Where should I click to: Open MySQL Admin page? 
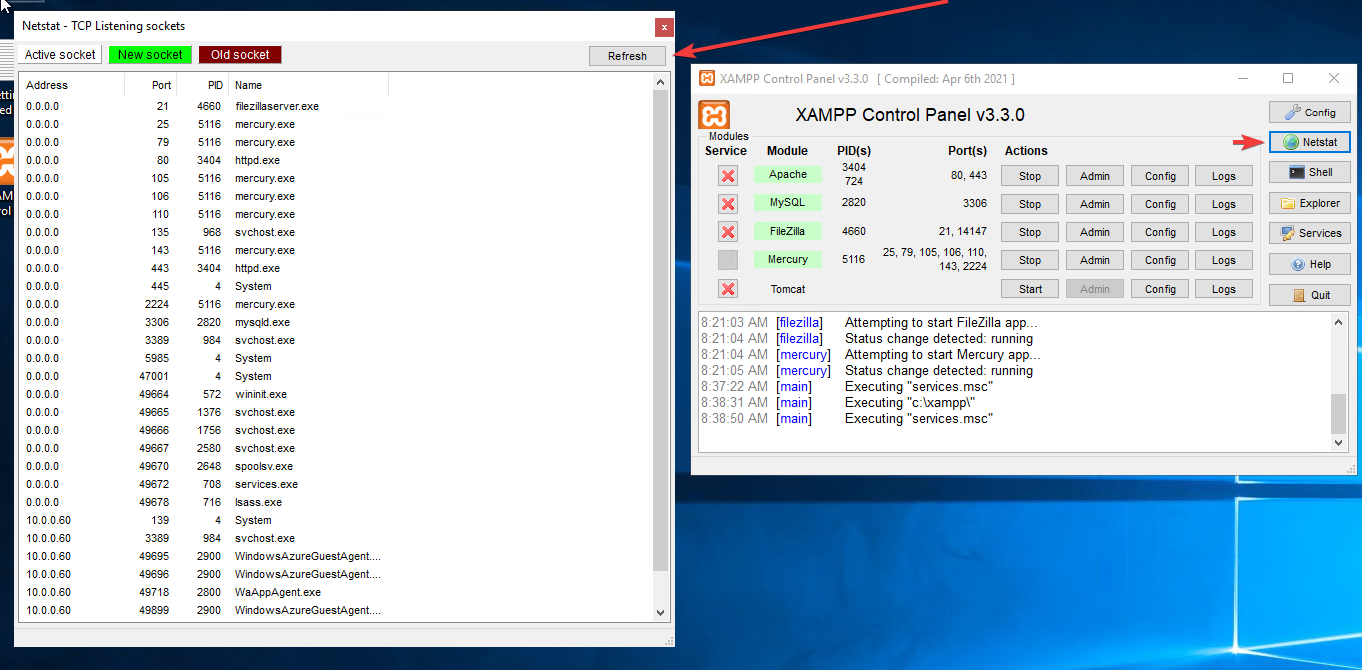click(1095, 204)
